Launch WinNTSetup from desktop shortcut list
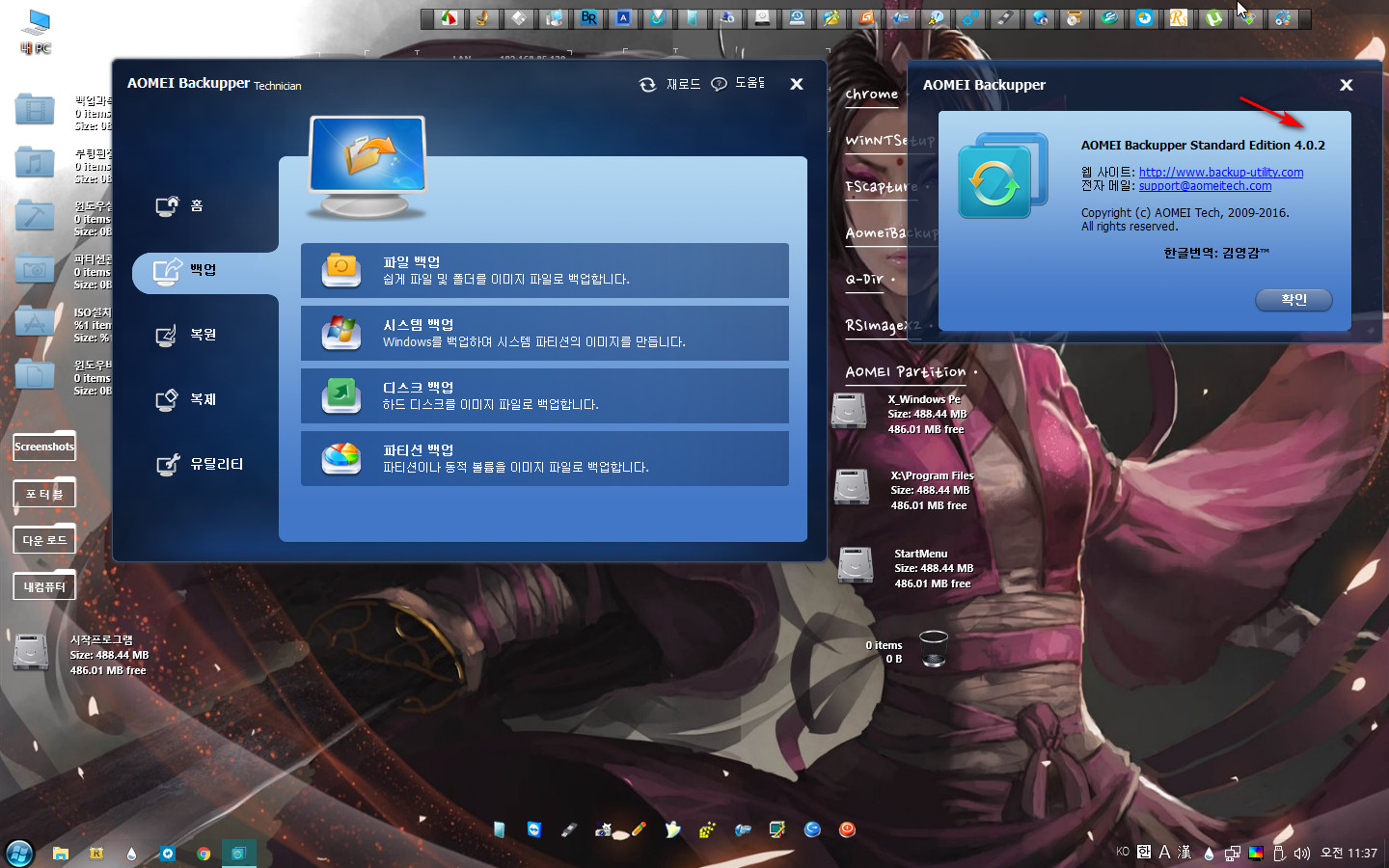This screenshot has width=1389, height=868. 890,140
